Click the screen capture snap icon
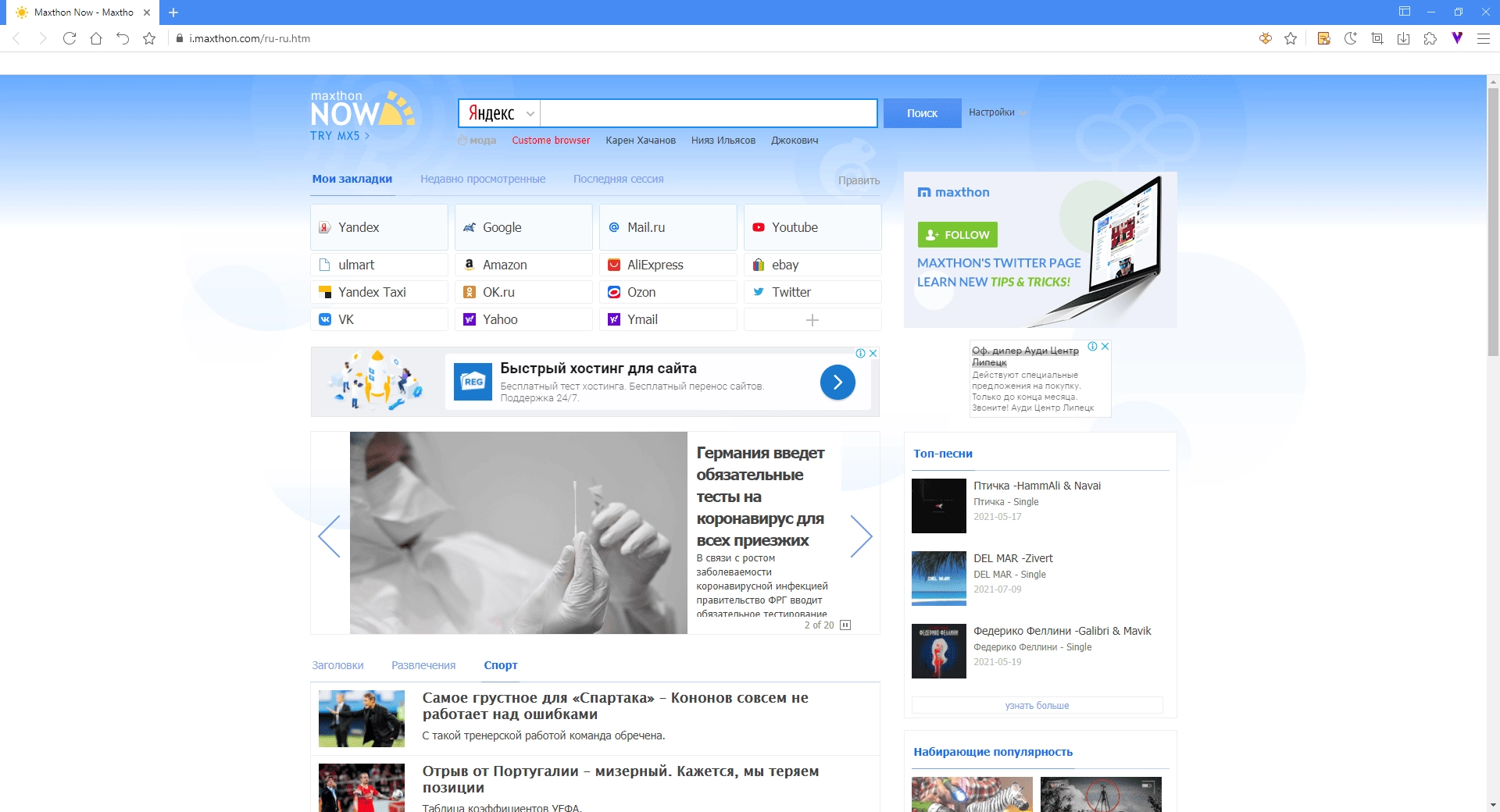The image size is (1500, 812). 1377,38
